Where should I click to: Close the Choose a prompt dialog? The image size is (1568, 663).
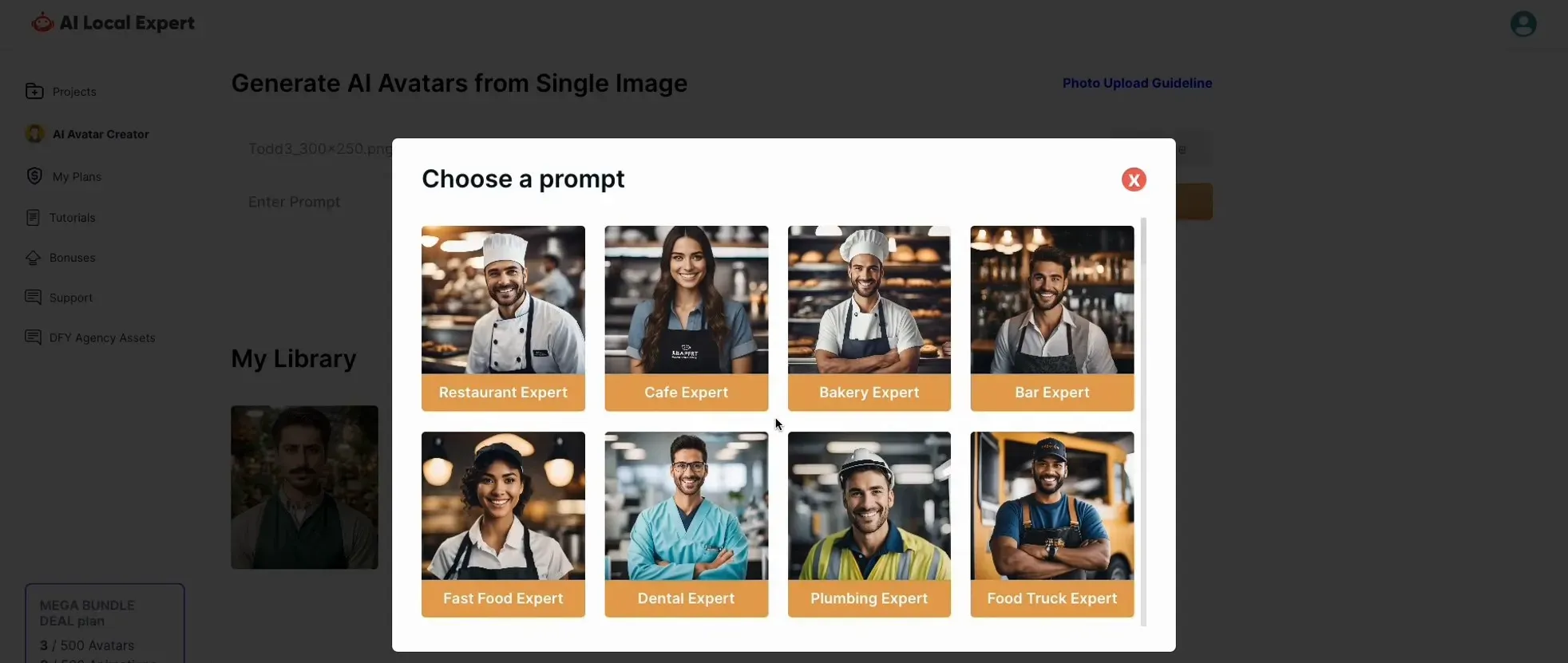click(1133, 180)
